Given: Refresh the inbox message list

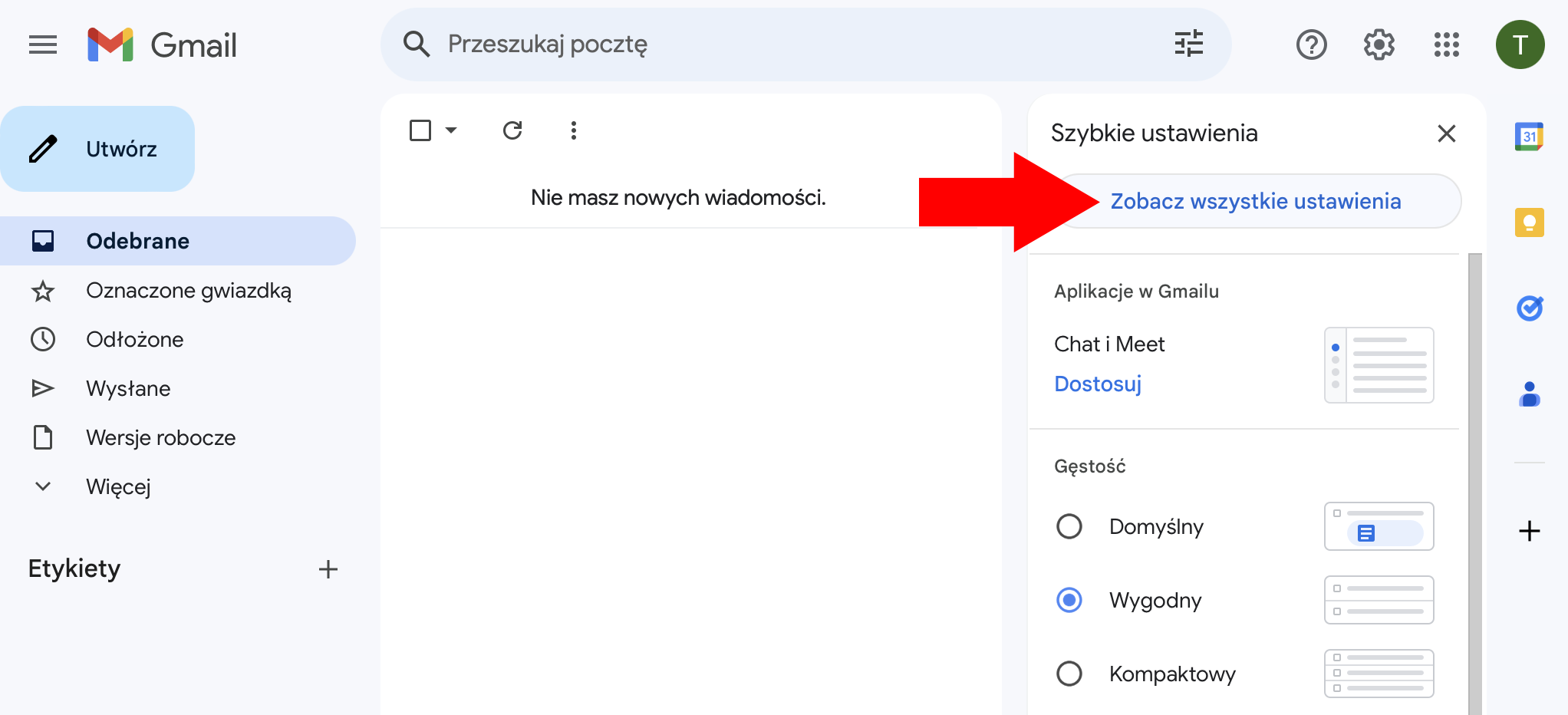Looking at the screenshot, I should 512,130.
